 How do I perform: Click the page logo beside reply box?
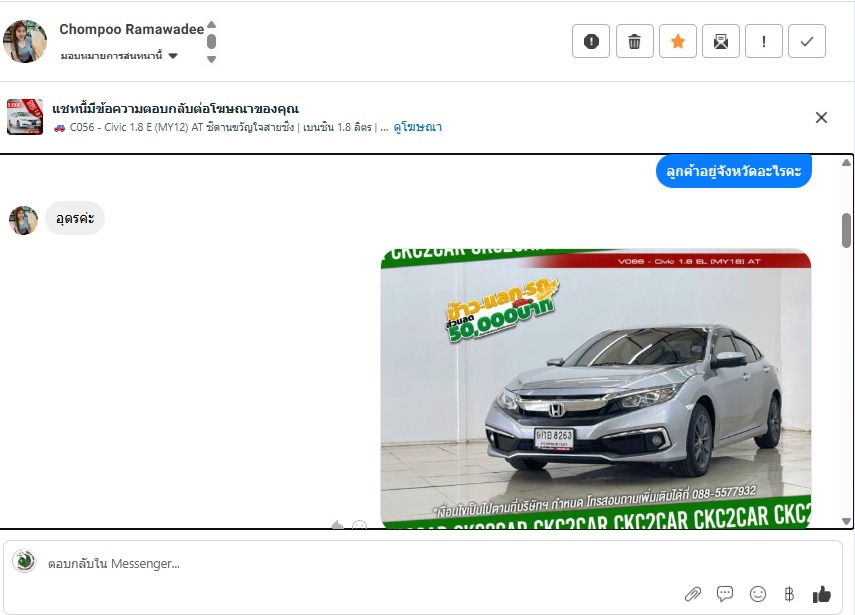[x=24, y=561]
